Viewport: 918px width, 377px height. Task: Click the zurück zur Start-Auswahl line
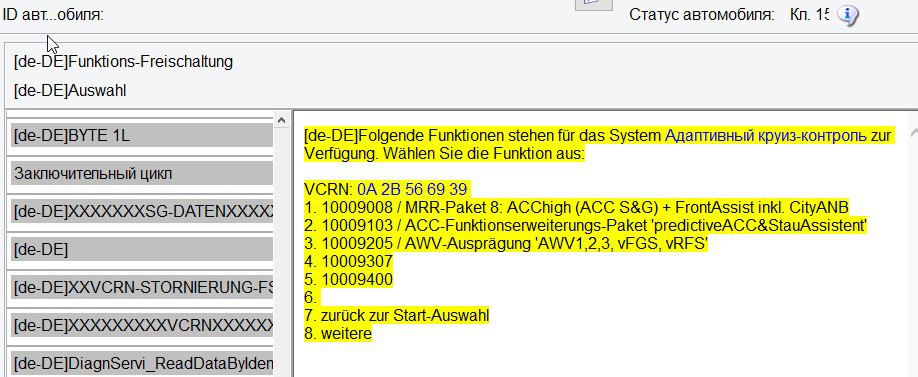(396, 316)
